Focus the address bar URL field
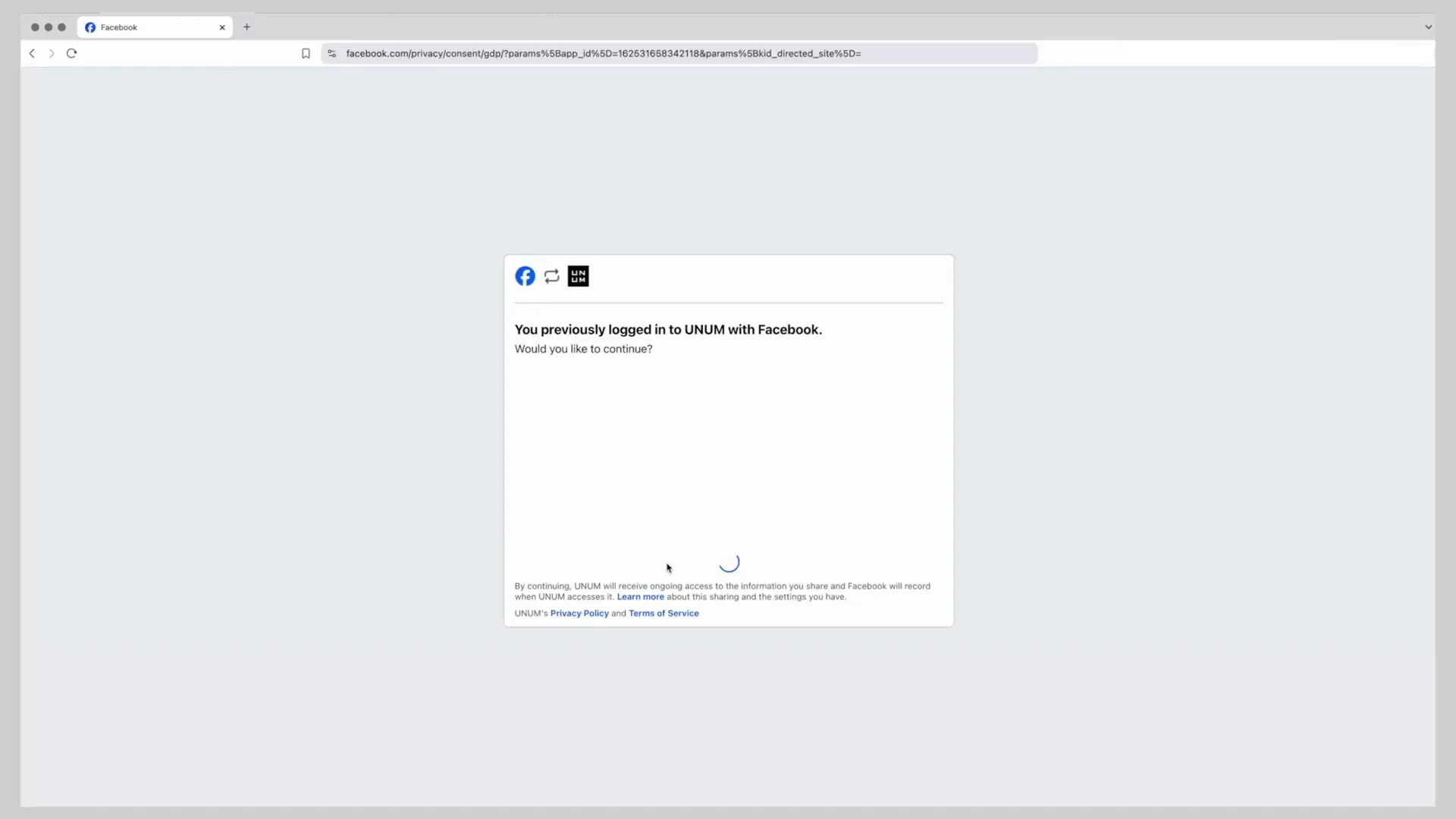 679,53
